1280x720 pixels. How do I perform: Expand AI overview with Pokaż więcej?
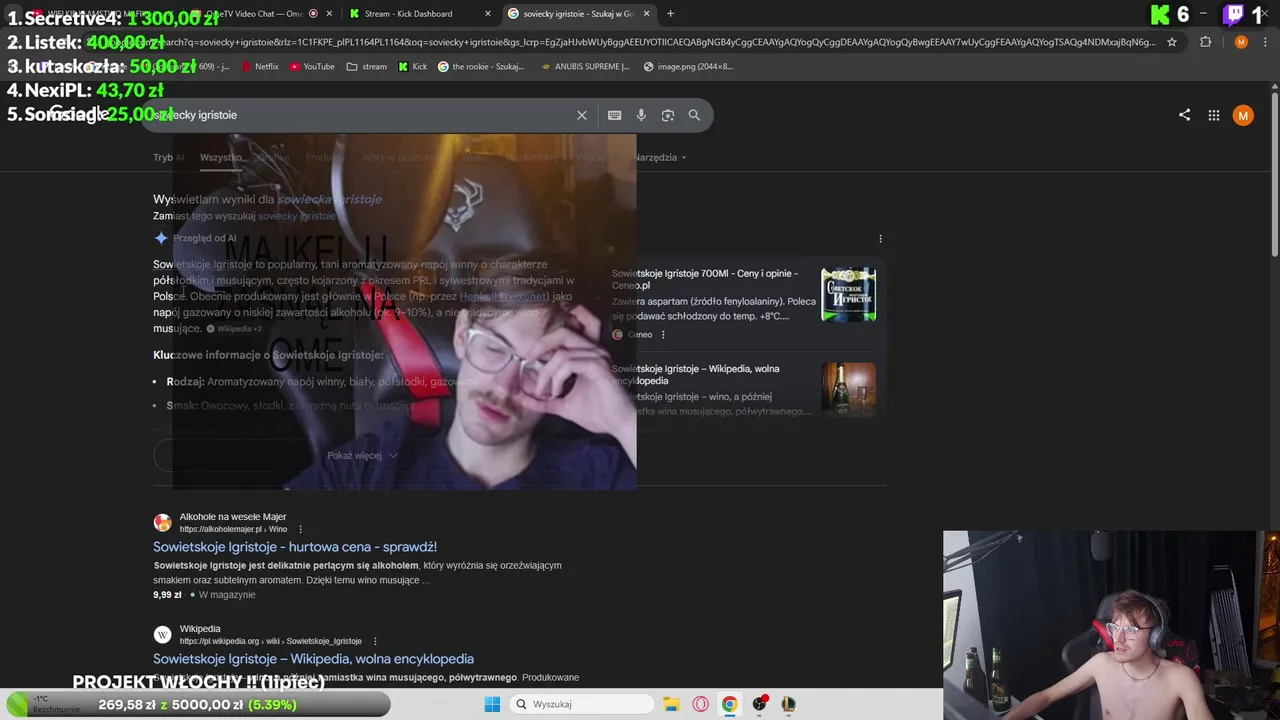click(x=362, y=455)
